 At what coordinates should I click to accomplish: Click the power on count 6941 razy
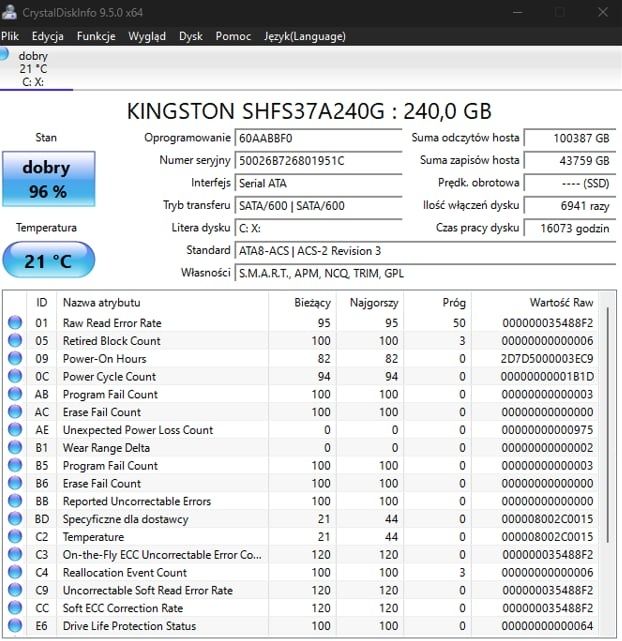point(570,206)
